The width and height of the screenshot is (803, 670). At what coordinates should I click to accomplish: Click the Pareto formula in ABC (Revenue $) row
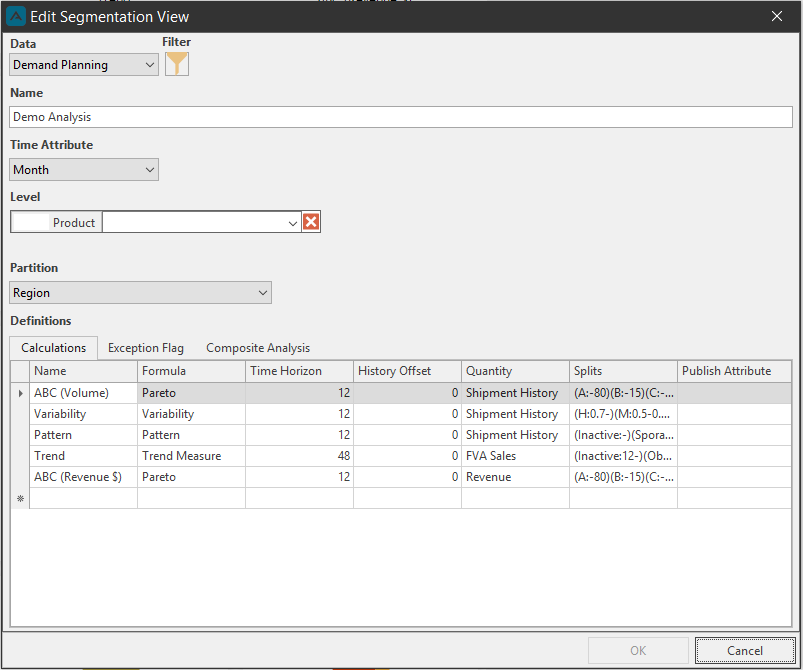click(x=192, y=477)
